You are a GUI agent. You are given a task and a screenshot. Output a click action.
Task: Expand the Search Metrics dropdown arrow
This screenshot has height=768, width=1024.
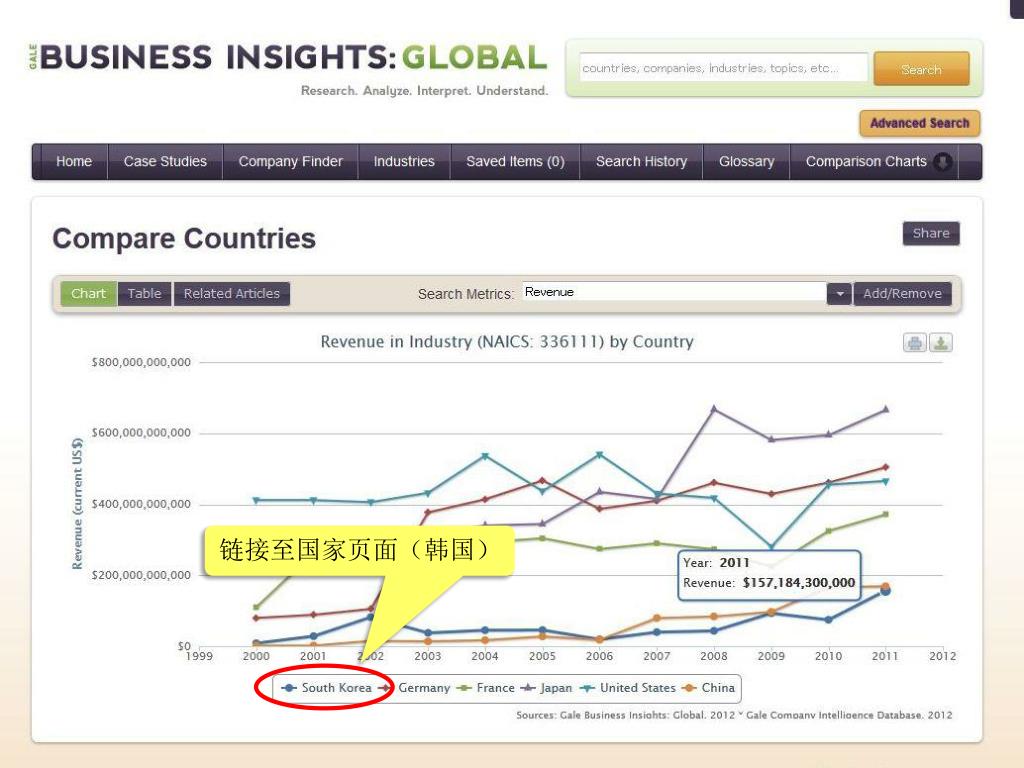pos(839,294)
